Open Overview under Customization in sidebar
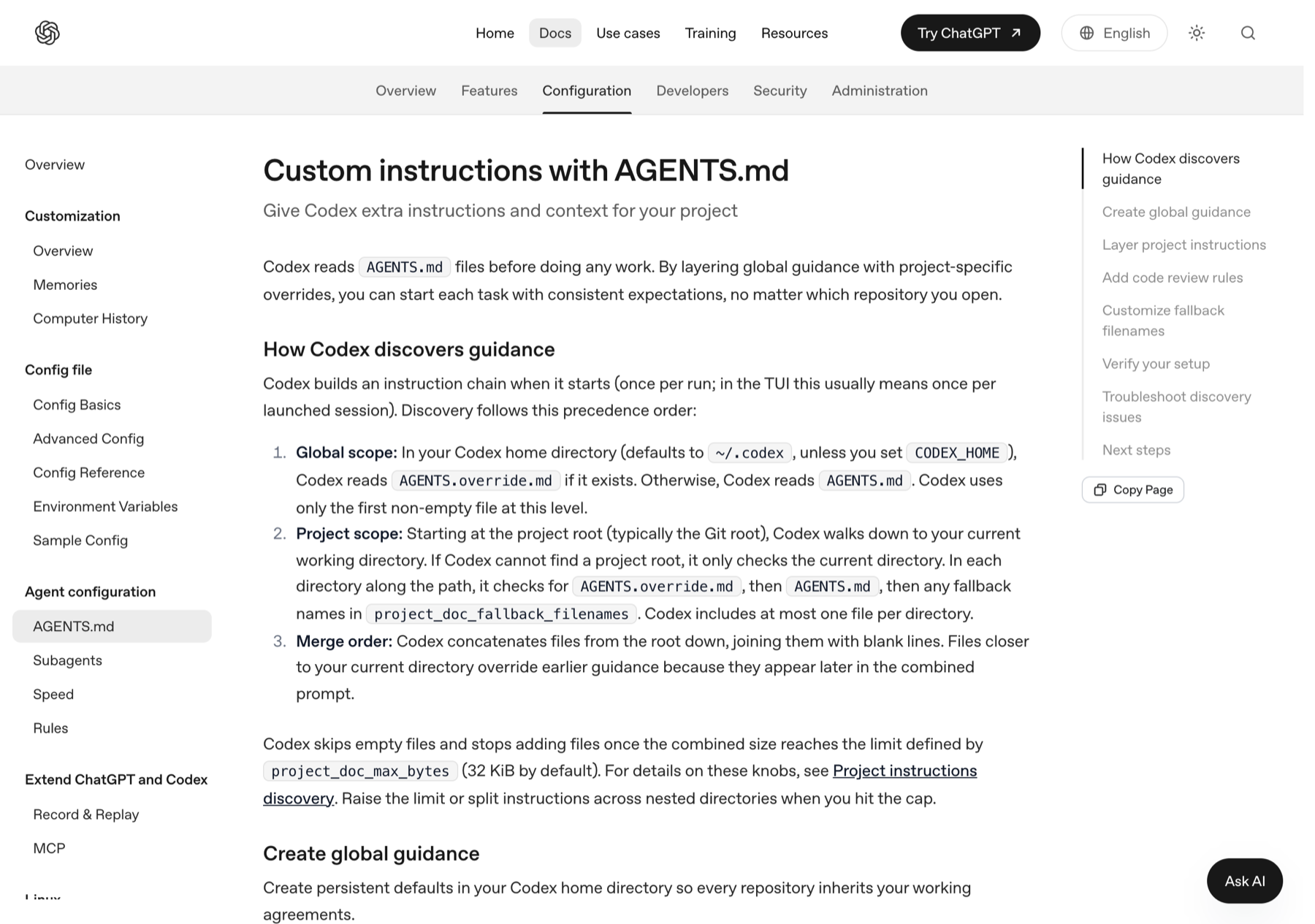 (x=63, y=251)
